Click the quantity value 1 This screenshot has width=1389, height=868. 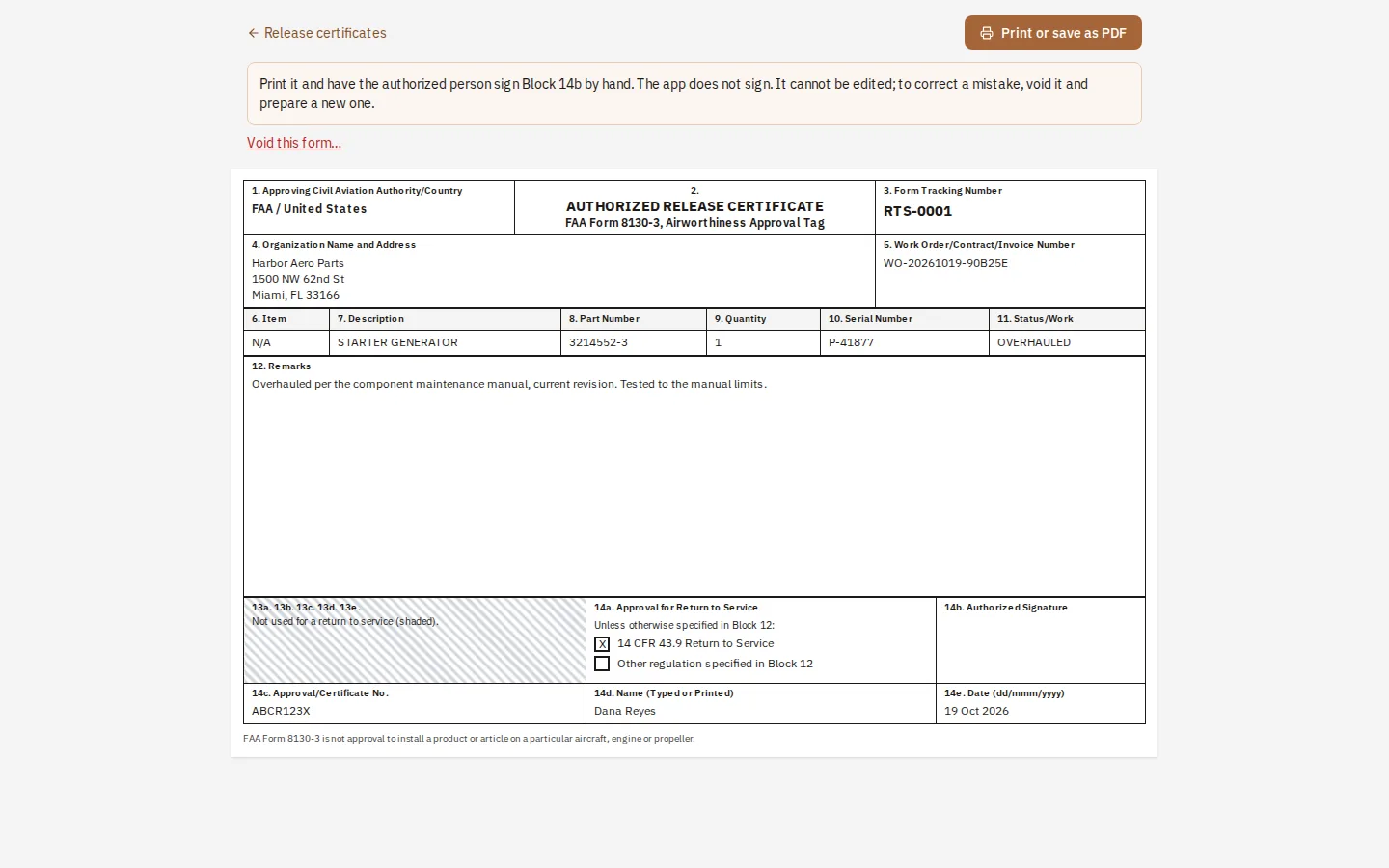click(718, 342)
